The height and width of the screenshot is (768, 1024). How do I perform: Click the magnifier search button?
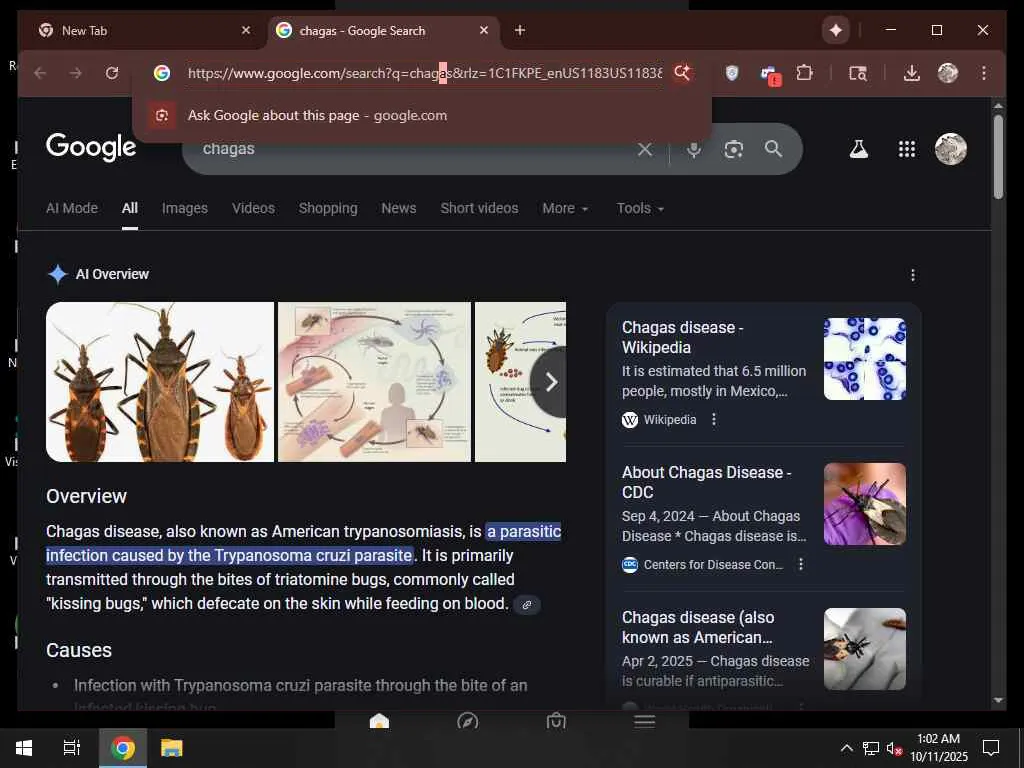pyautogui.click(x=773, y=149)
